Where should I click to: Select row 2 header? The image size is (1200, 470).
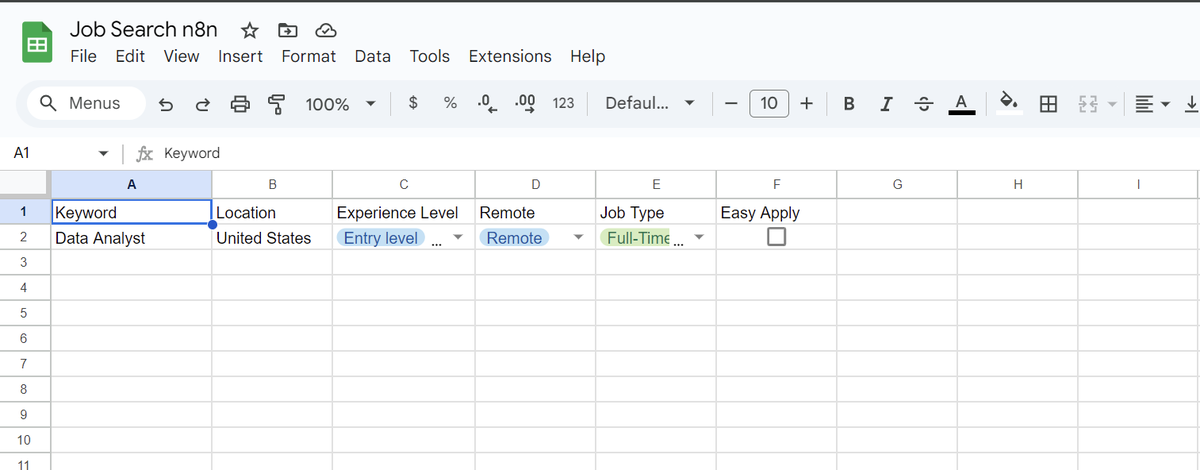tap(25, 238)
